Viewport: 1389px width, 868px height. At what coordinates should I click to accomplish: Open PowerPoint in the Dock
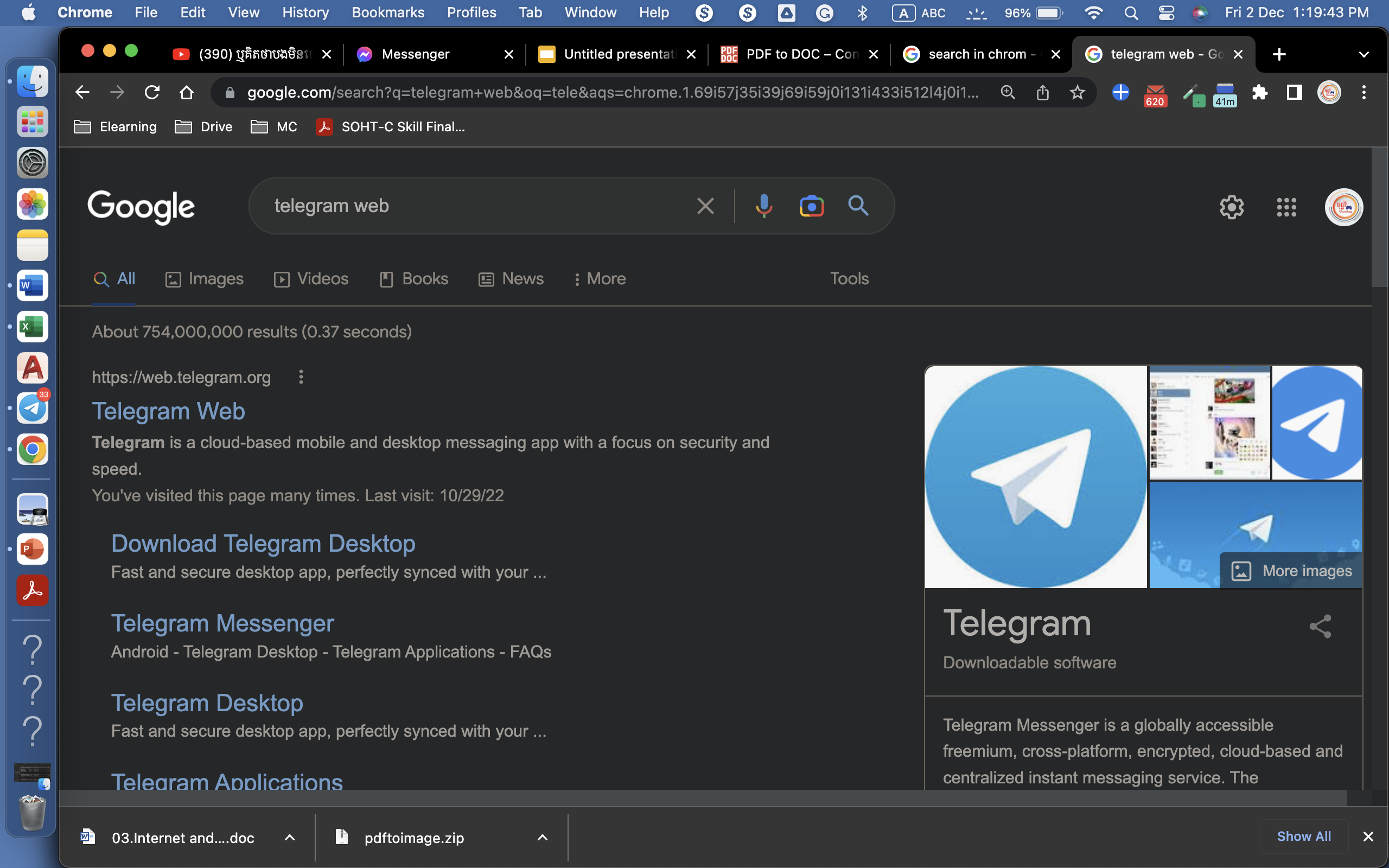pos(32,550)
